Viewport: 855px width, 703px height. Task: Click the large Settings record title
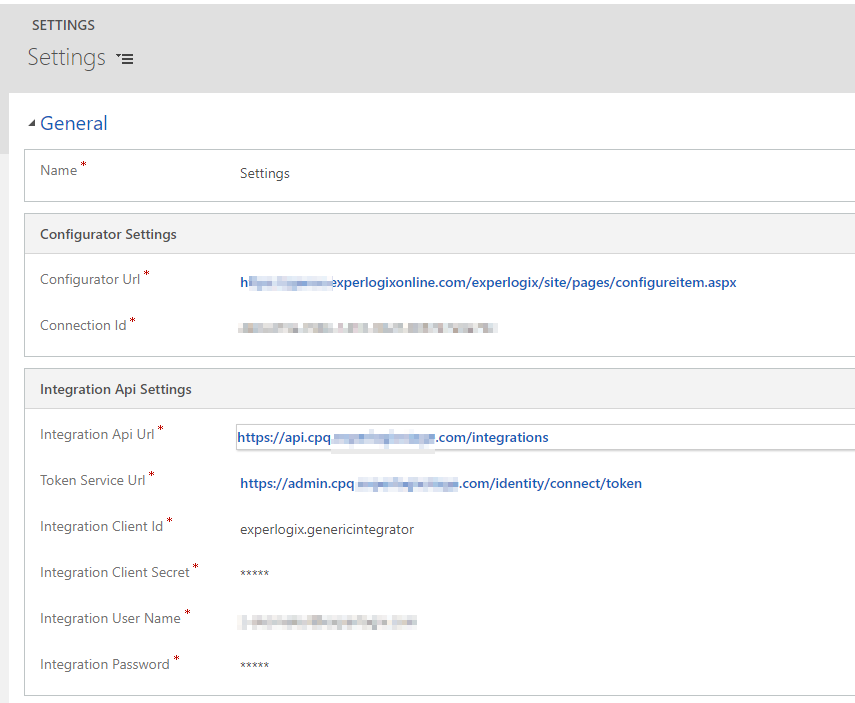pos(67,58)
